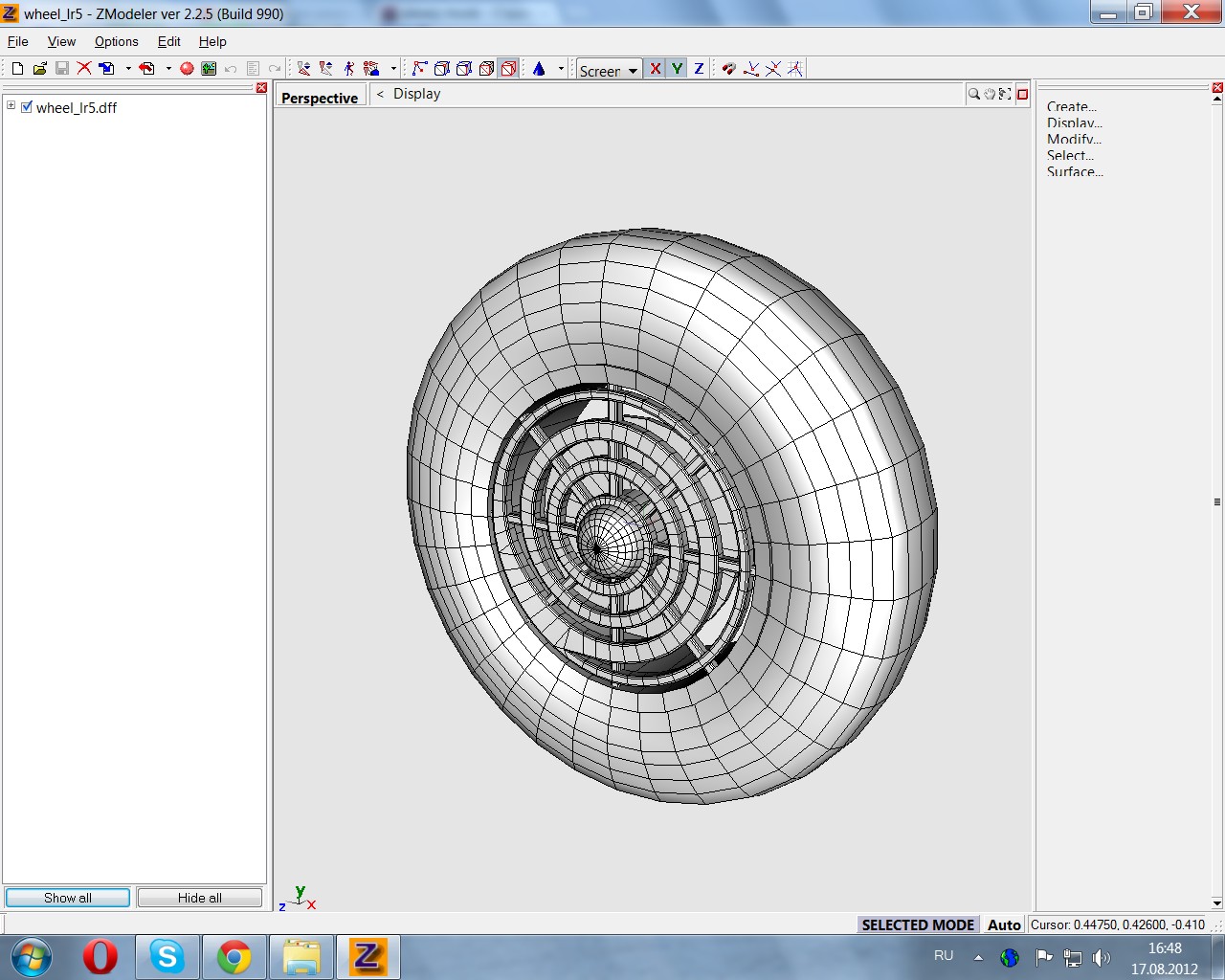The width and height of the screenshot is (1225, 980).
Task: Switch to Edges level editing icon
Action: coord(441,69)
